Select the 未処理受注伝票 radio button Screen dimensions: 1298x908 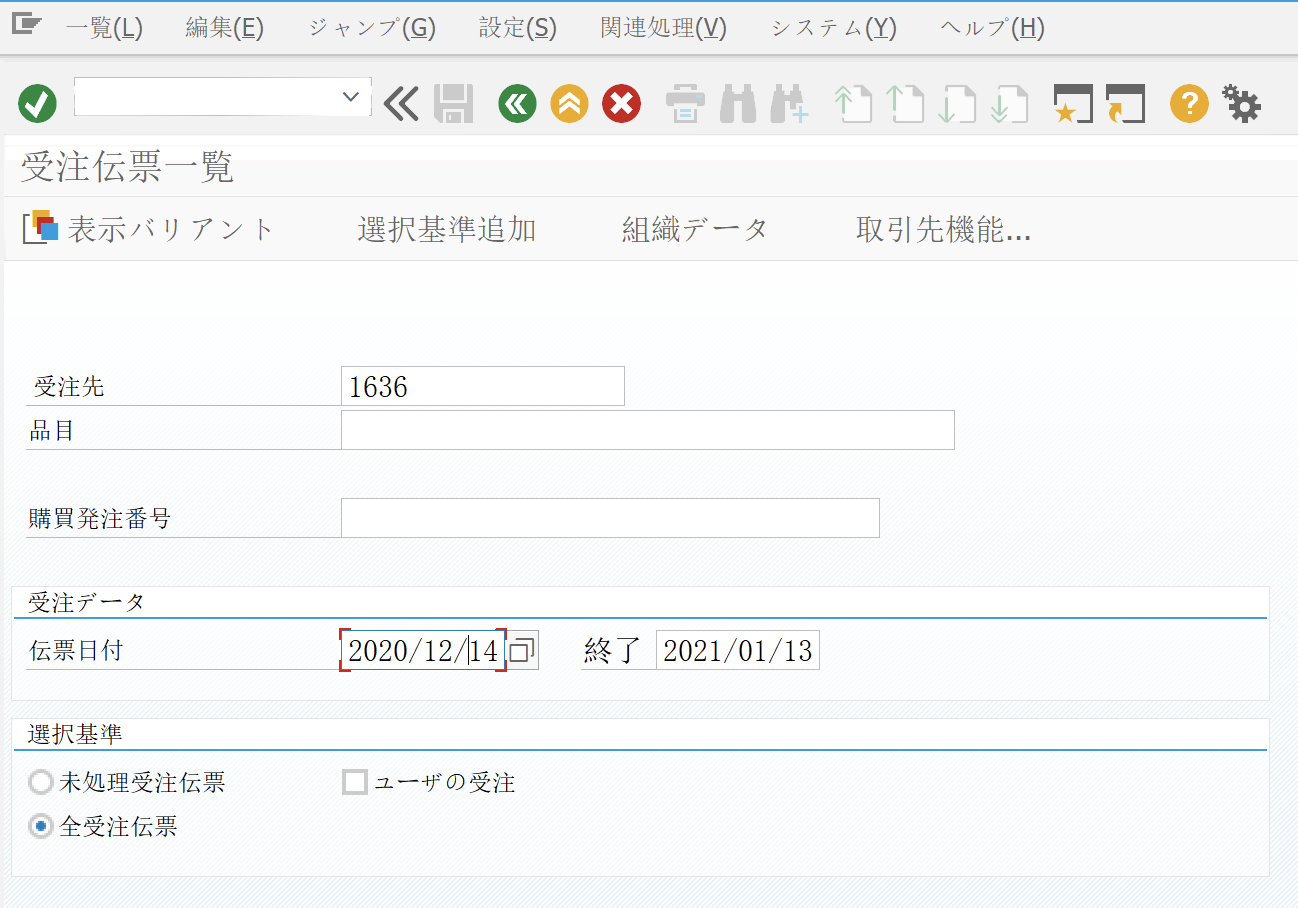pos(41,783)
